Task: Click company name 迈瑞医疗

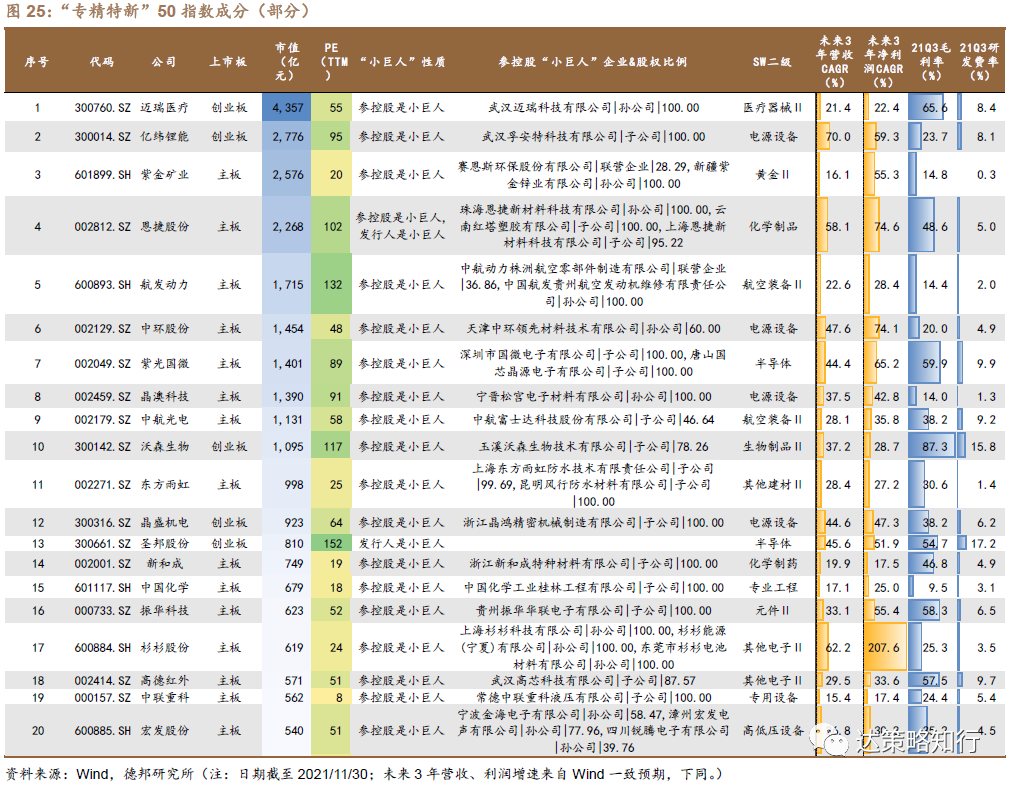Action: [165, 108]
